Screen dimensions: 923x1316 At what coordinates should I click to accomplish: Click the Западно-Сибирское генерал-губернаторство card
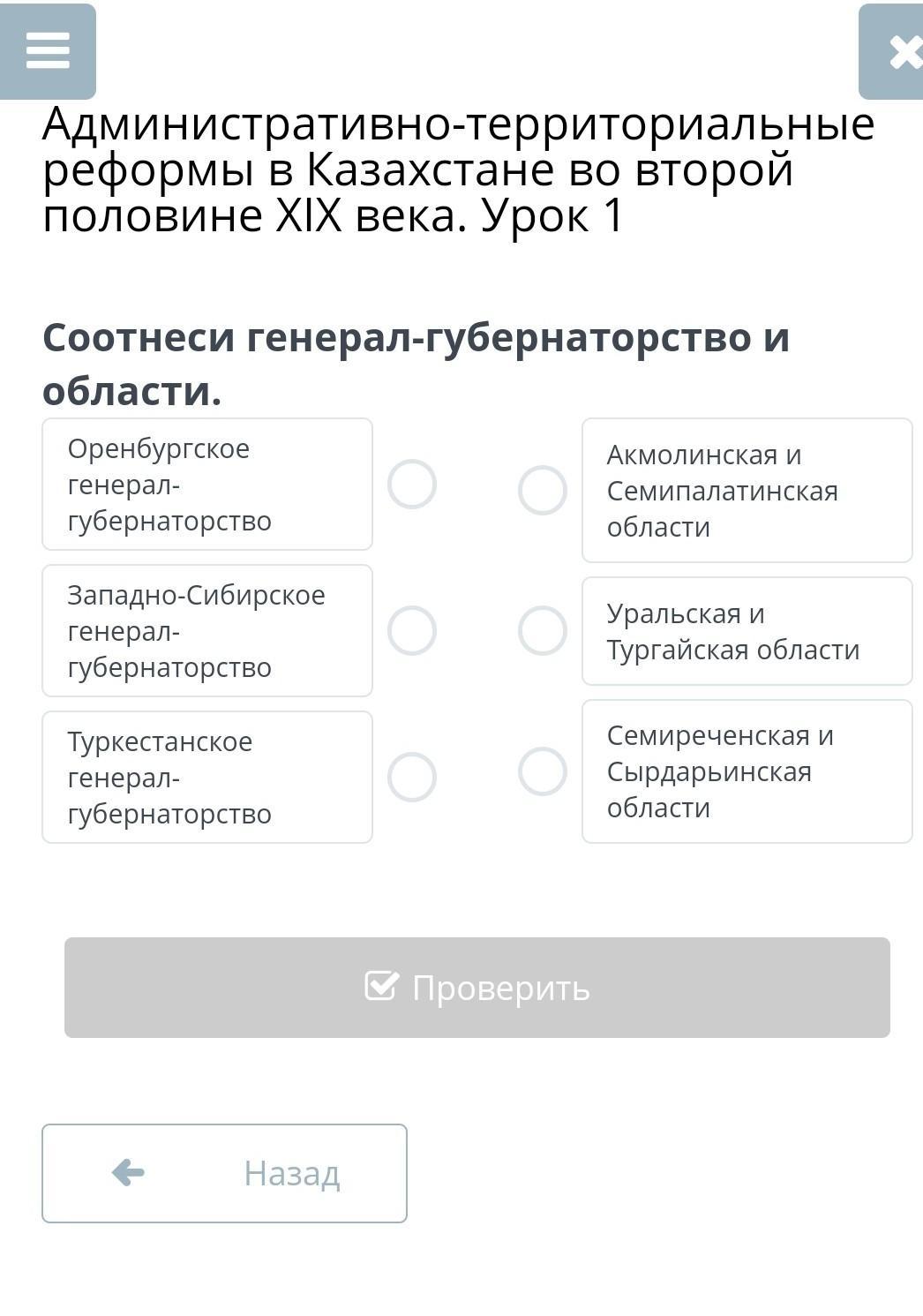click(x=207, y=631)
